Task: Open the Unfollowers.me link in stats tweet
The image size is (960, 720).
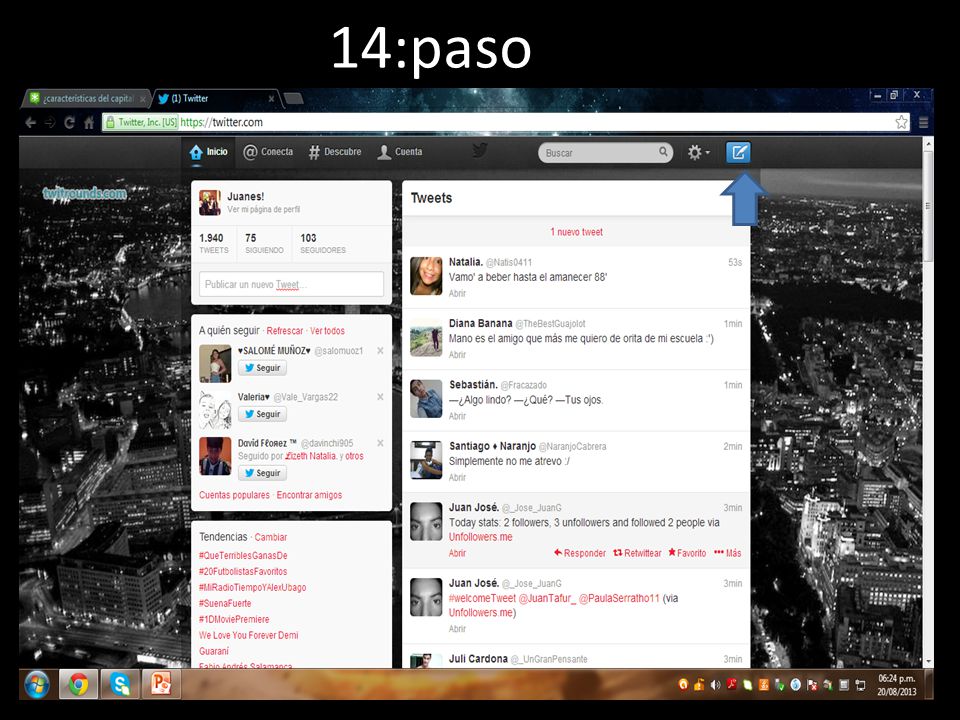Action: [481, 537]
